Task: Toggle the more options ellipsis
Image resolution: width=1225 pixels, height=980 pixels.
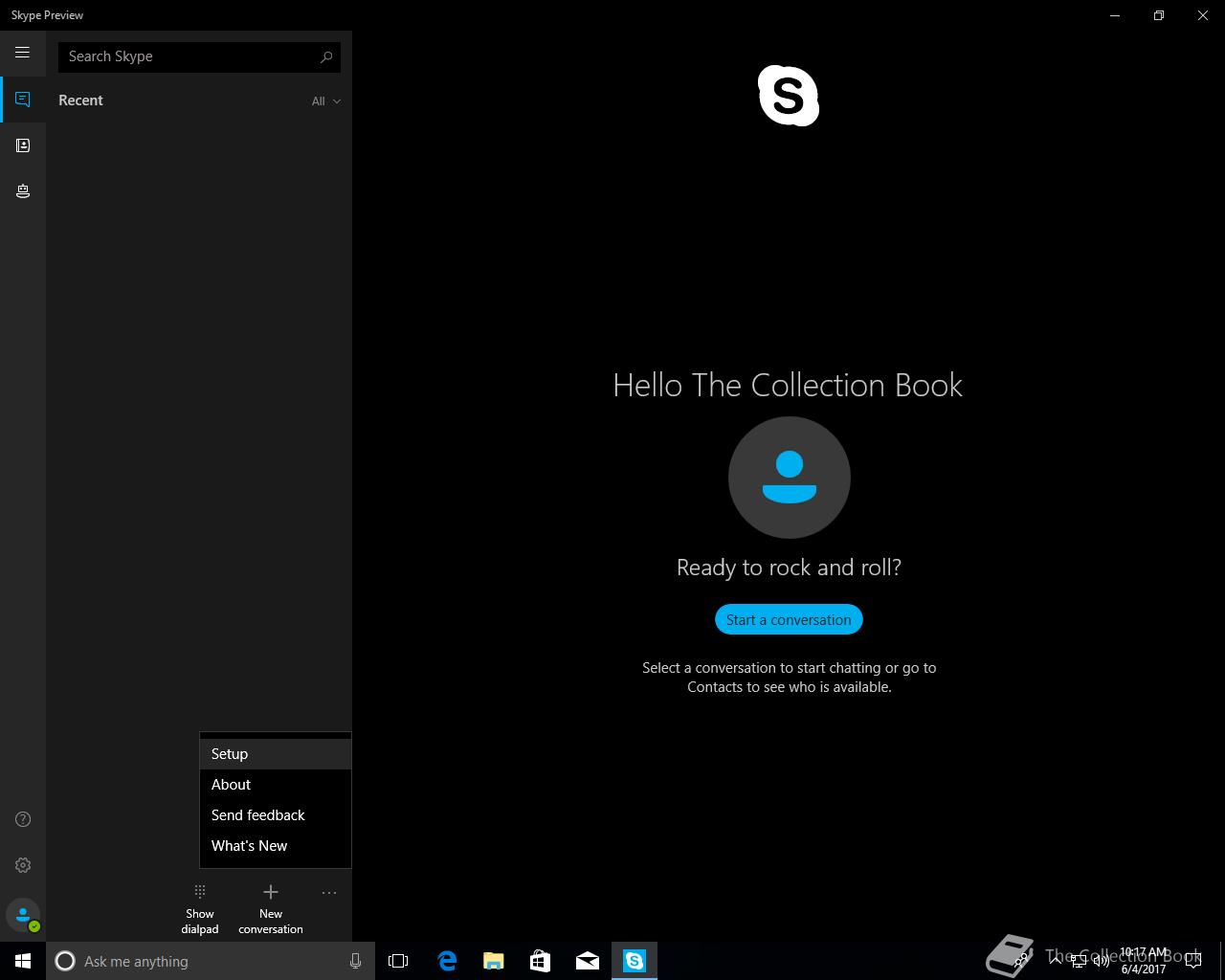Action: click(329, 893)
